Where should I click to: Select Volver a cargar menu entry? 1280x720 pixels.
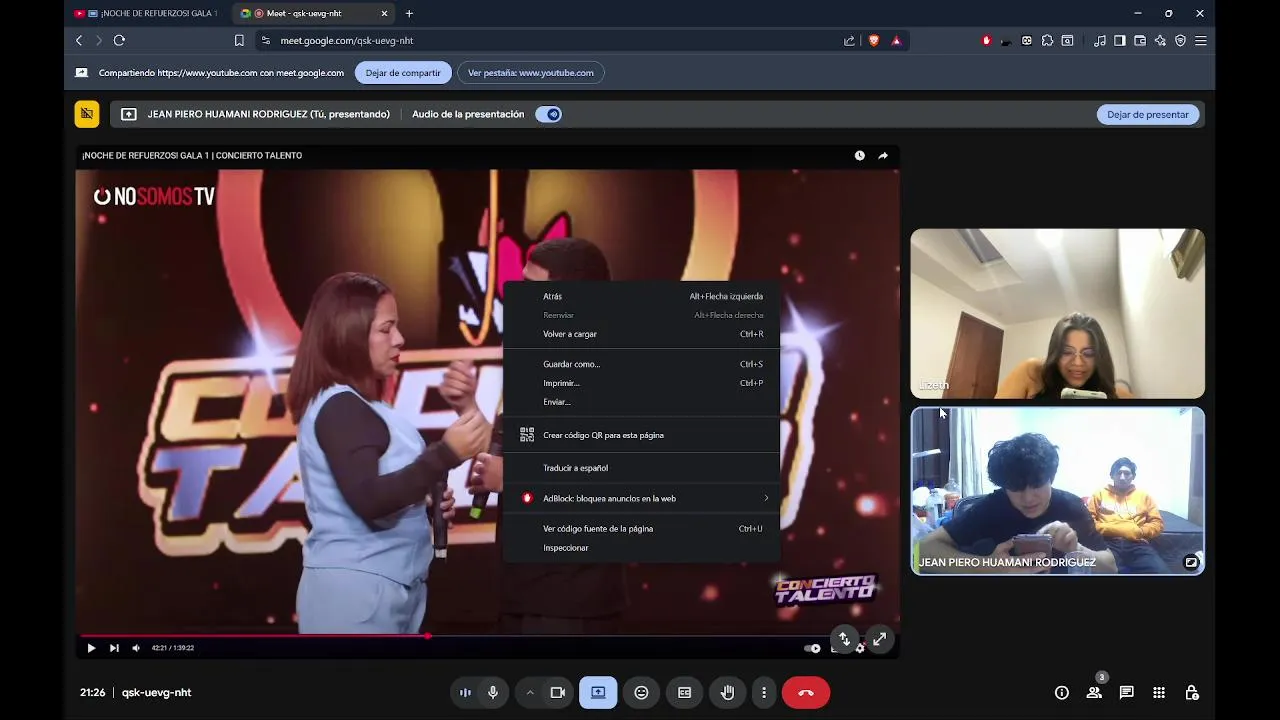[x=641, y=334]
